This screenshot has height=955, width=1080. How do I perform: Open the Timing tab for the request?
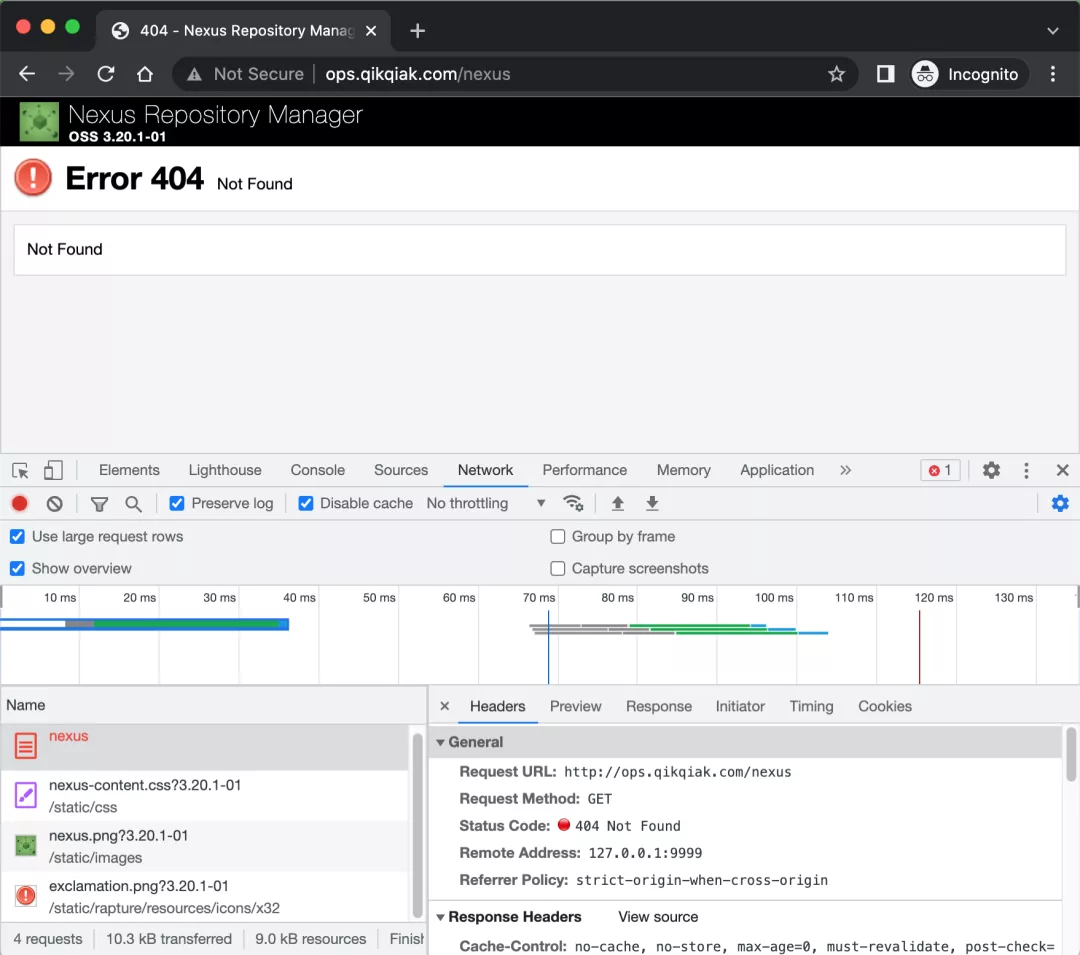810,706
